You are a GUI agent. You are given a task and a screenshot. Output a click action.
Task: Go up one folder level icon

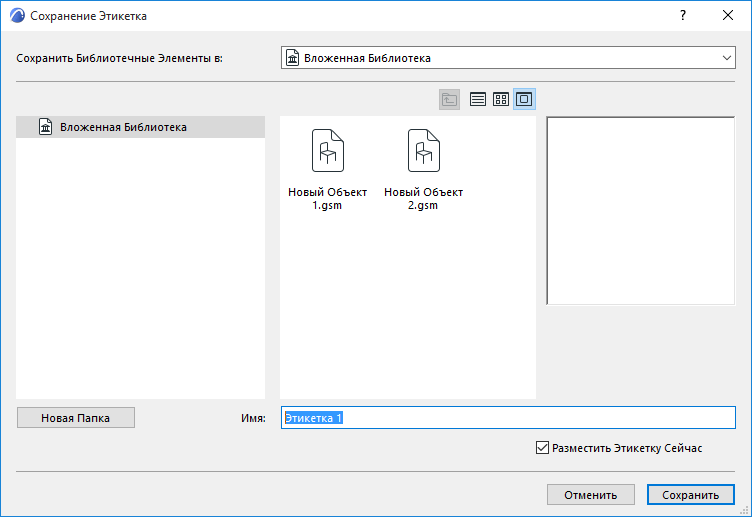449,99
